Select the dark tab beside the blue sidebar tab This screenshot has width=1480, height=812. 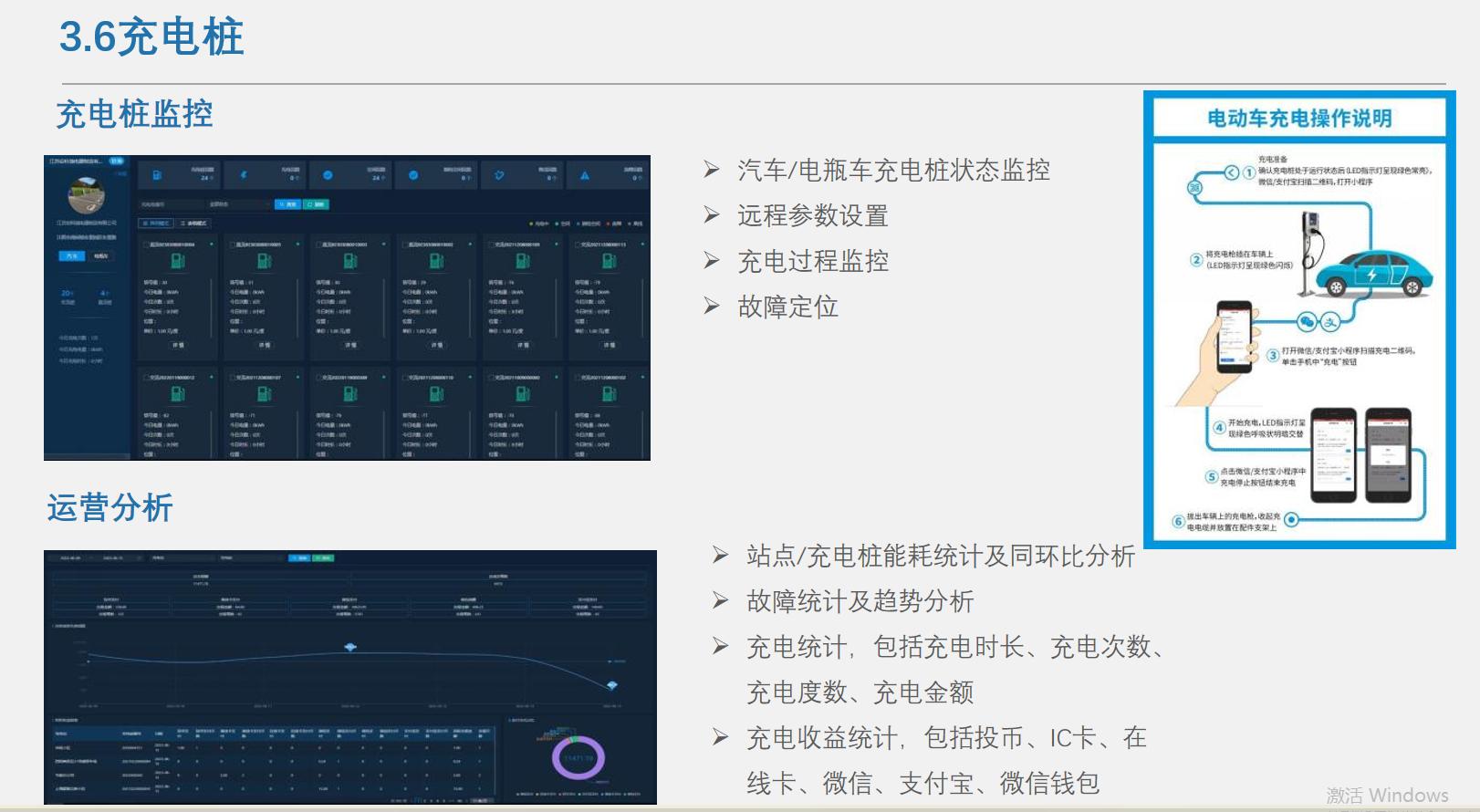pyautogui.click(x=101, y=256)
